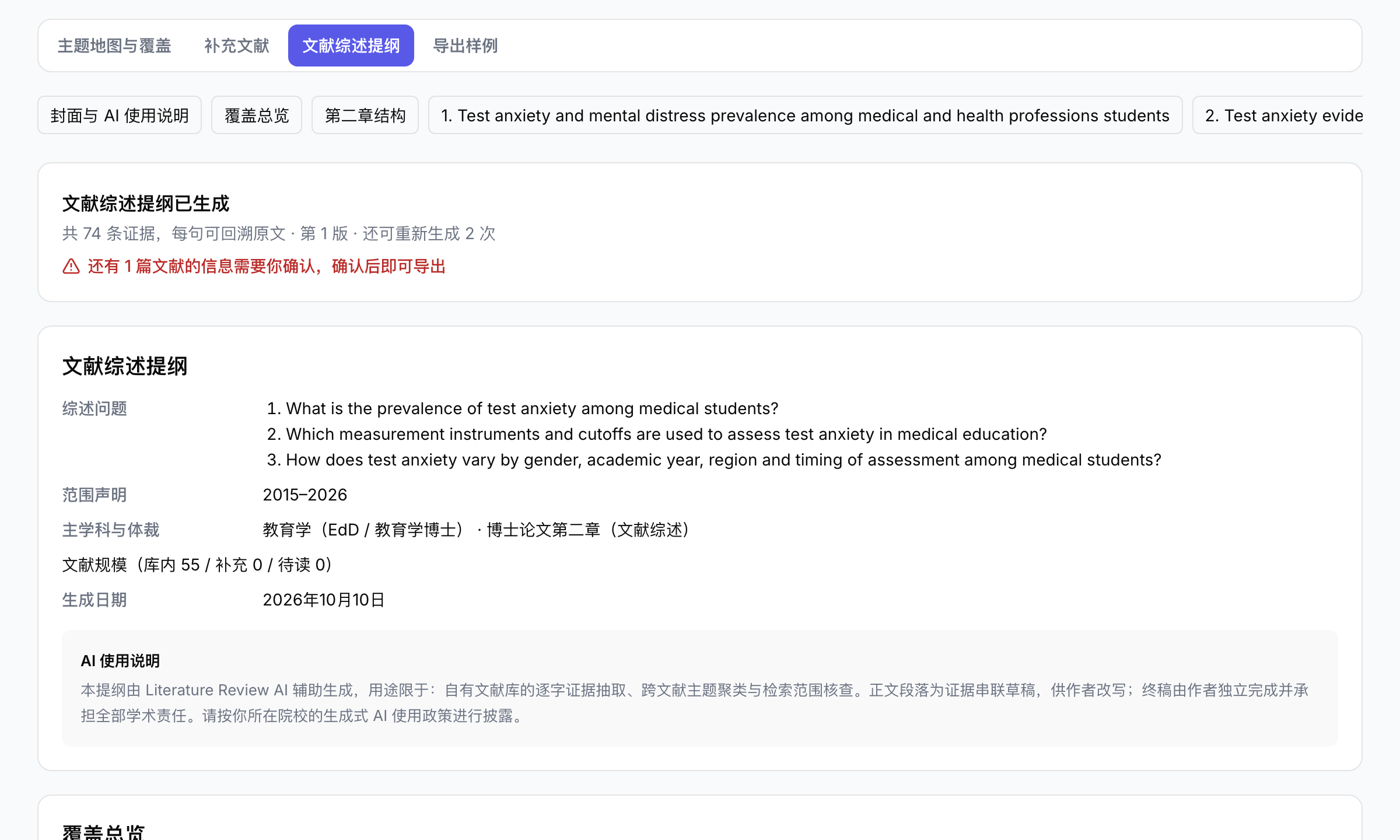1400x840 pixels.
Task: Click the 文献综述提纲 card heading
Action: [125, 366]
